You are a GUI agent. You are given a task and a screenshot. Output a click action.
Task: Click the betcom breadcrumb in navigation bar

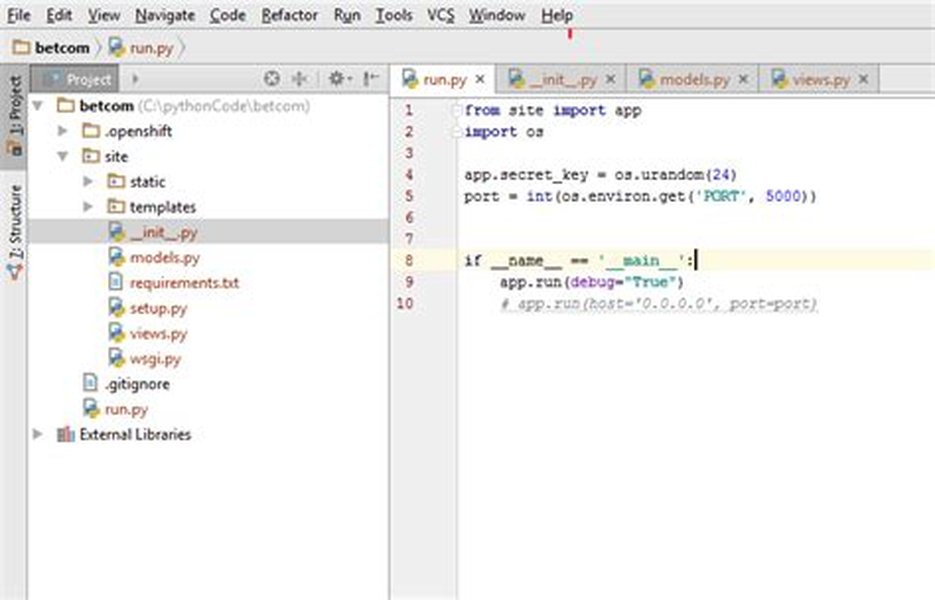52,48
